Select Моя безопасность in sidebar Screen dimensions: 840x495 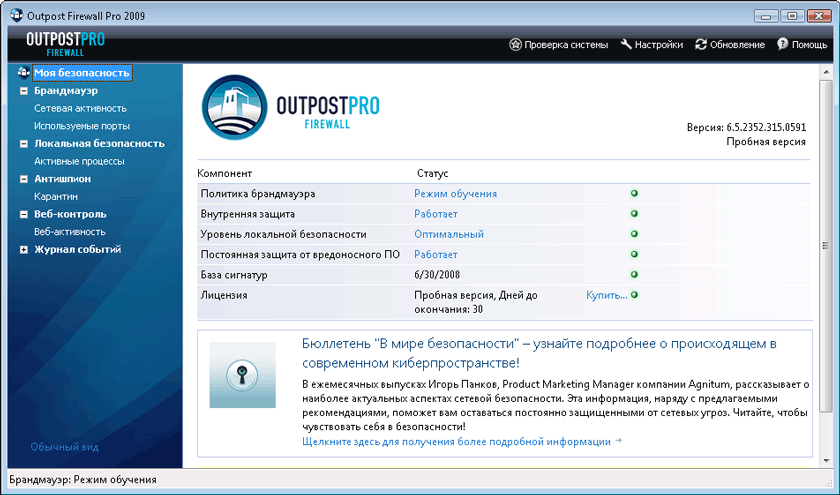[x=82, y=72]
